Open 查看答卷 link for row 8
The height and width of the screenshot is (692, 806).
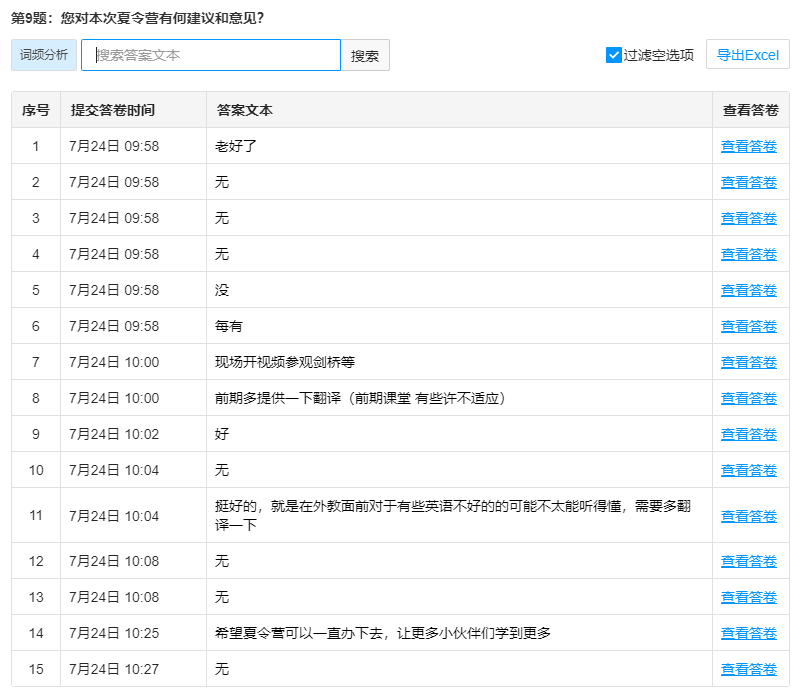tap(748, 398)
